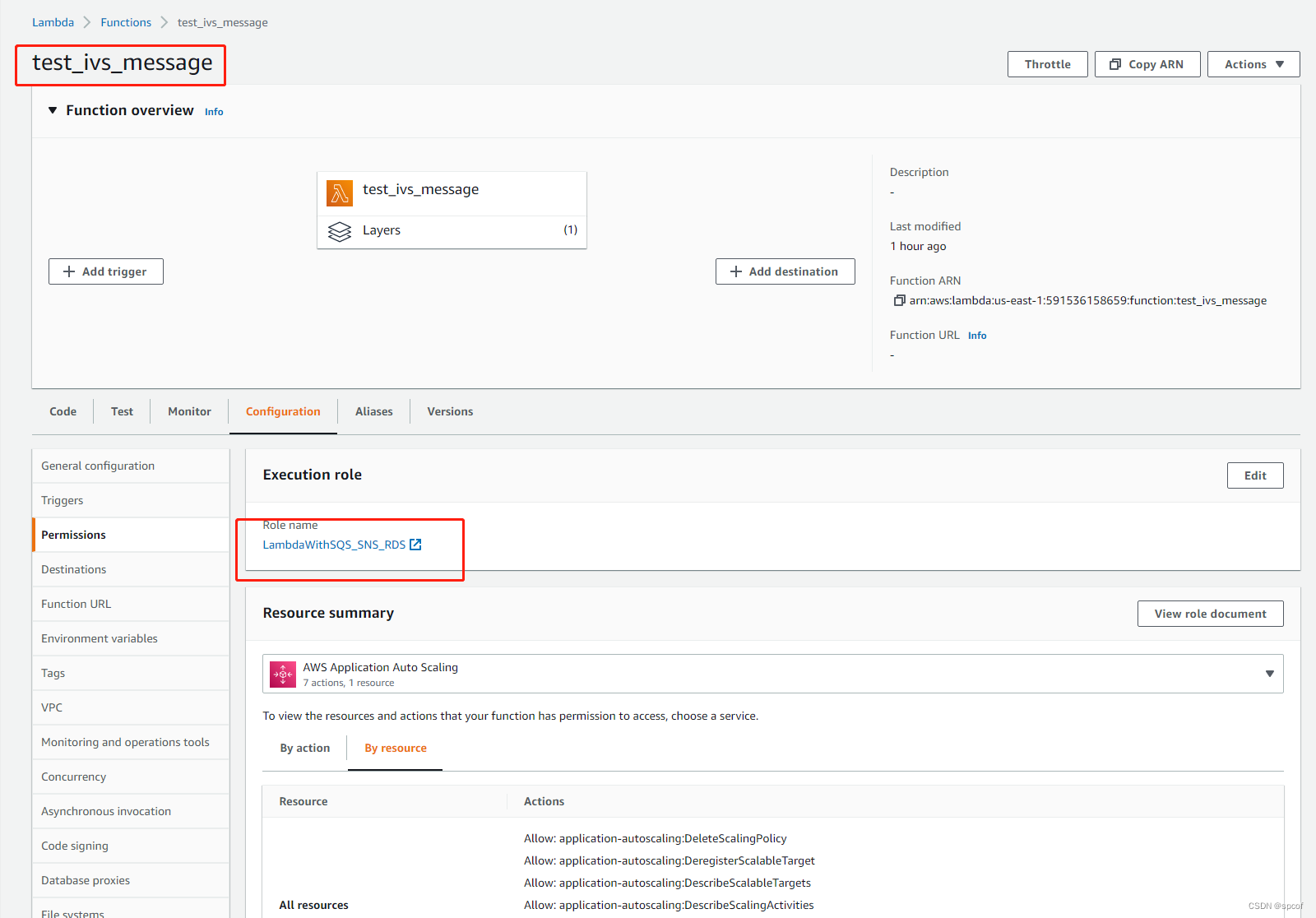The width and height of the screenshot is (1316, 918).
Task: Open the Monitor tab
Action: click(189, 411)
